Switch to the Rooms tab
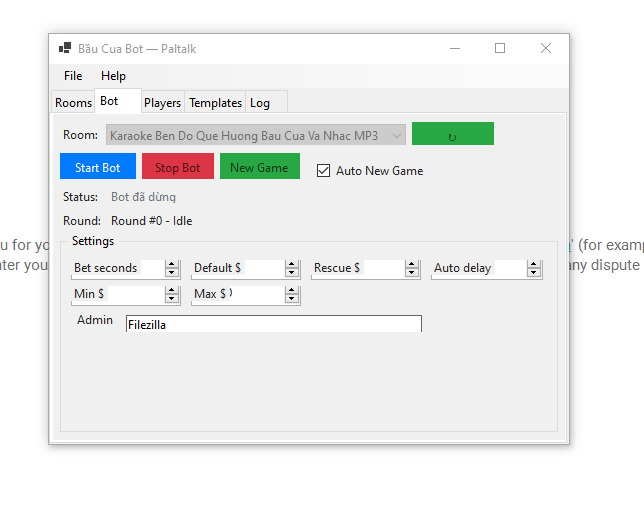 tap(73, 102)
